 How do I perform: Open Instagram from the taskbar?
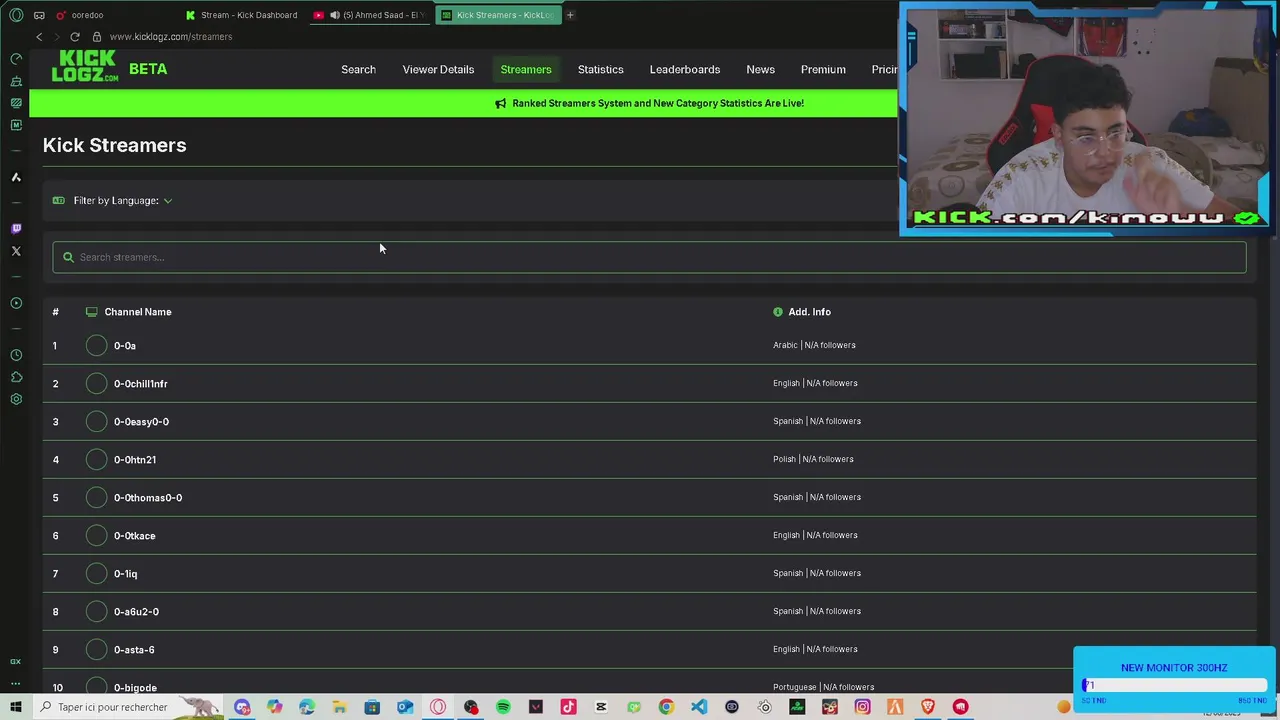(862, 707)
